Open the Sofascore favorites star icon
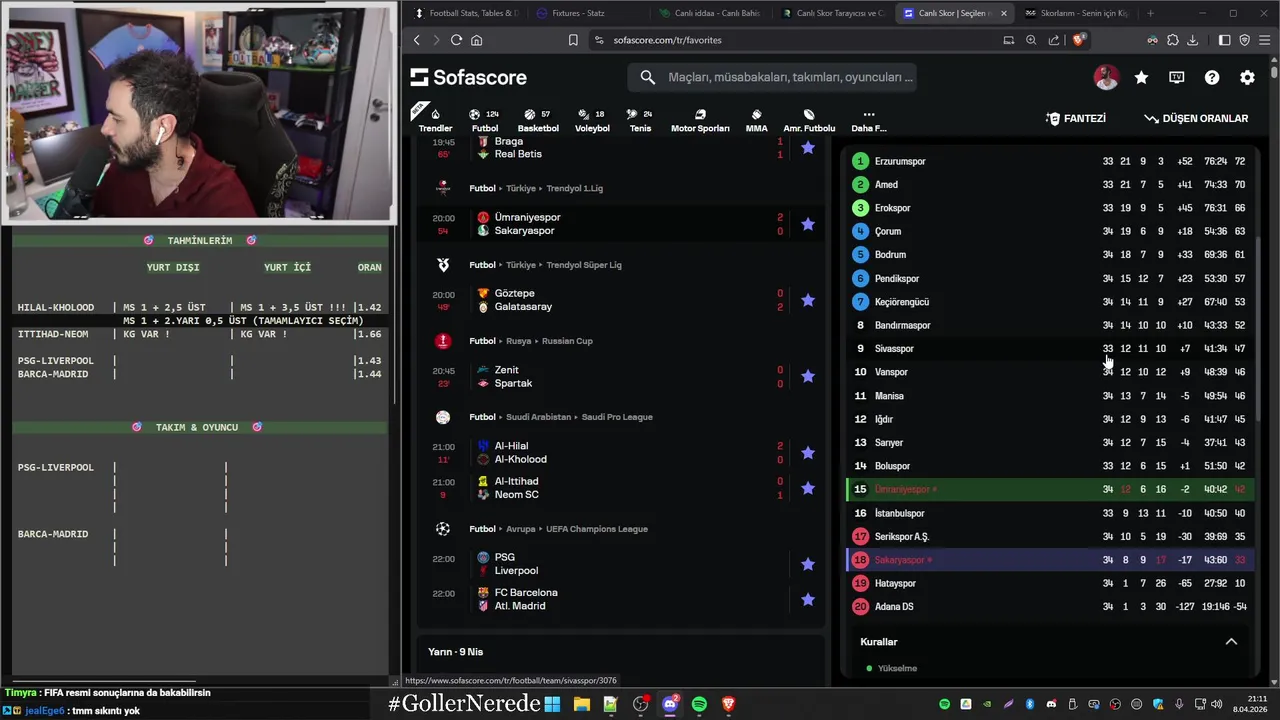This screenshot has height=720, width=1280. coord(1141,77)
